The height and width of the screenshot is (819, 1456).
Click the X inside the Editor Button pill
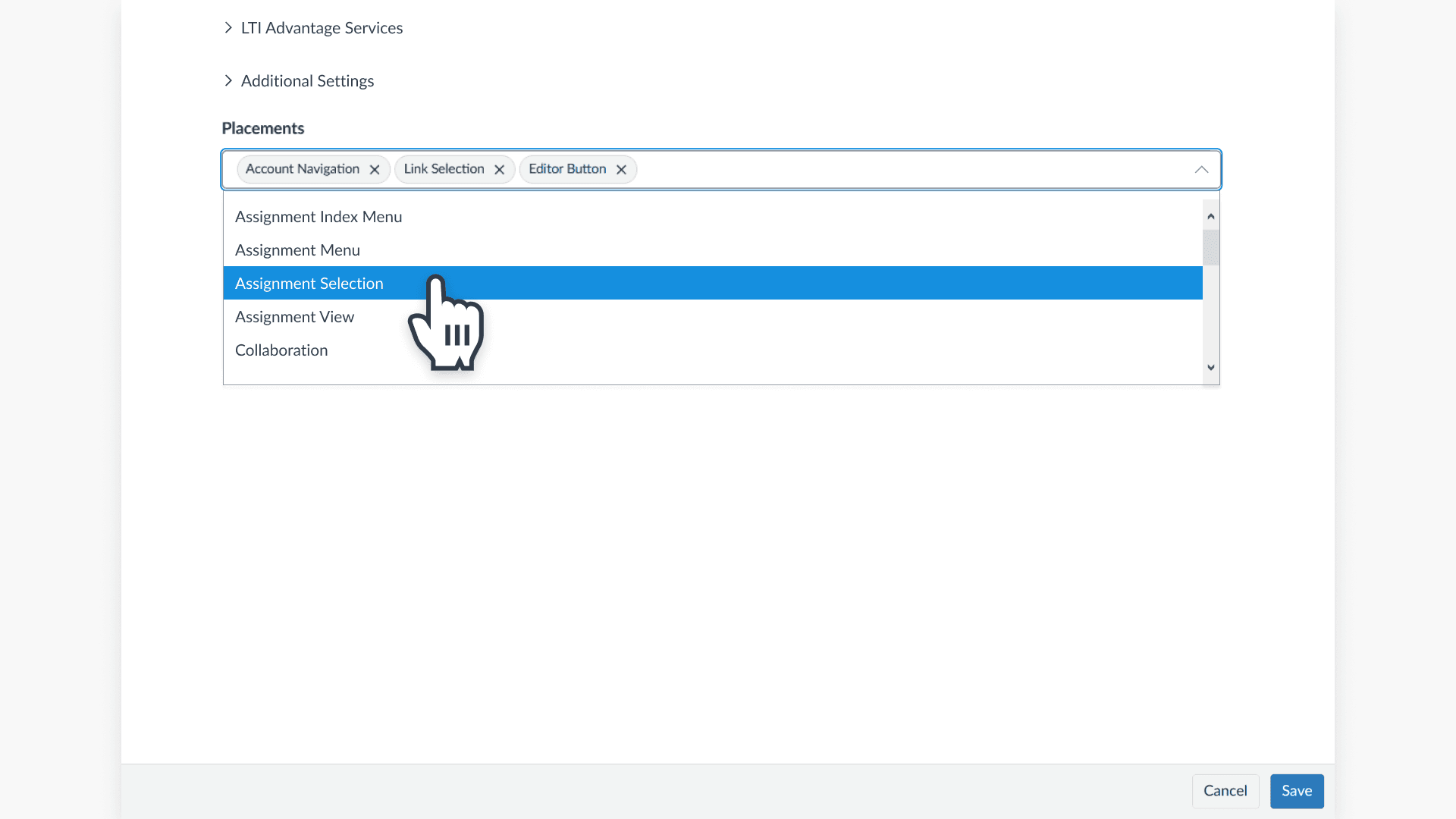[621, 169]
